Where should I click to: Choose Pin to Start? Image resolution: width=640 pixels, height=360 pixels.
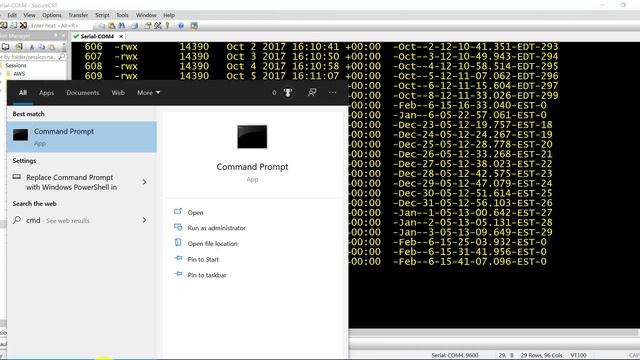click(203, 259)
